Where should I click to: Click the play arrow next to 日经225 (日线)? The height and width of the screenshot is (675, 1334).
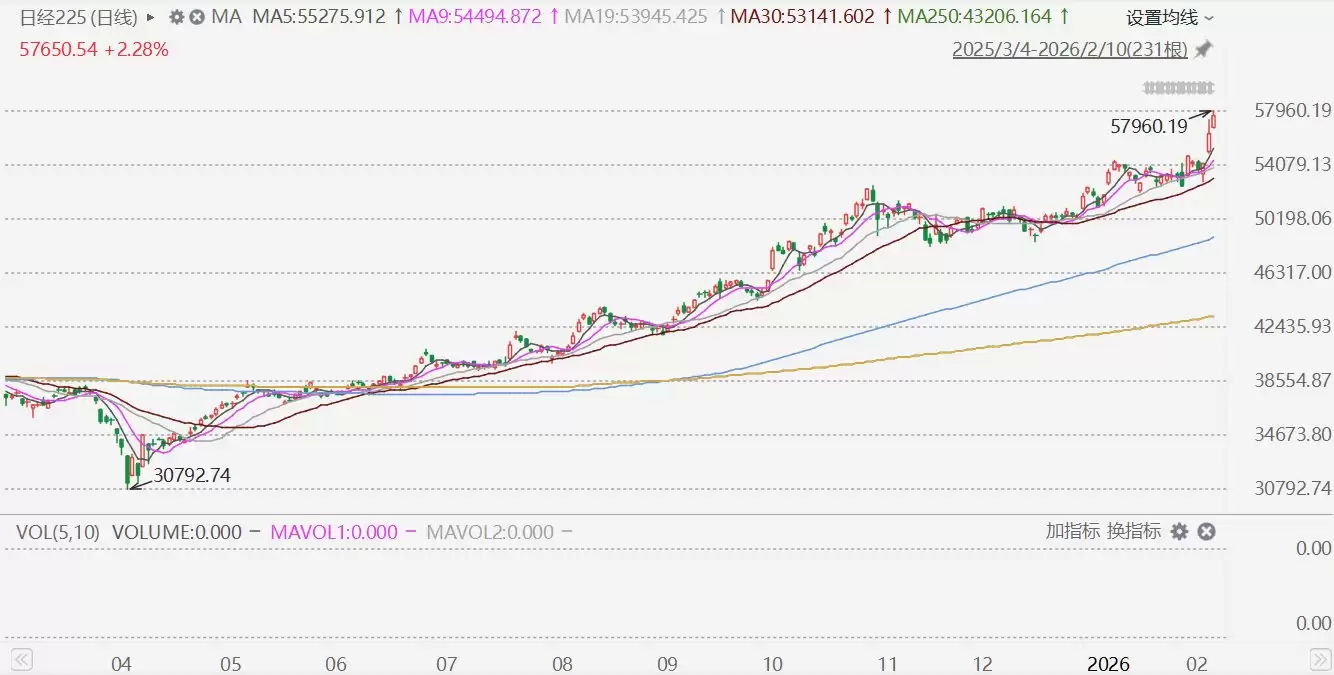[x=151, y=17]
